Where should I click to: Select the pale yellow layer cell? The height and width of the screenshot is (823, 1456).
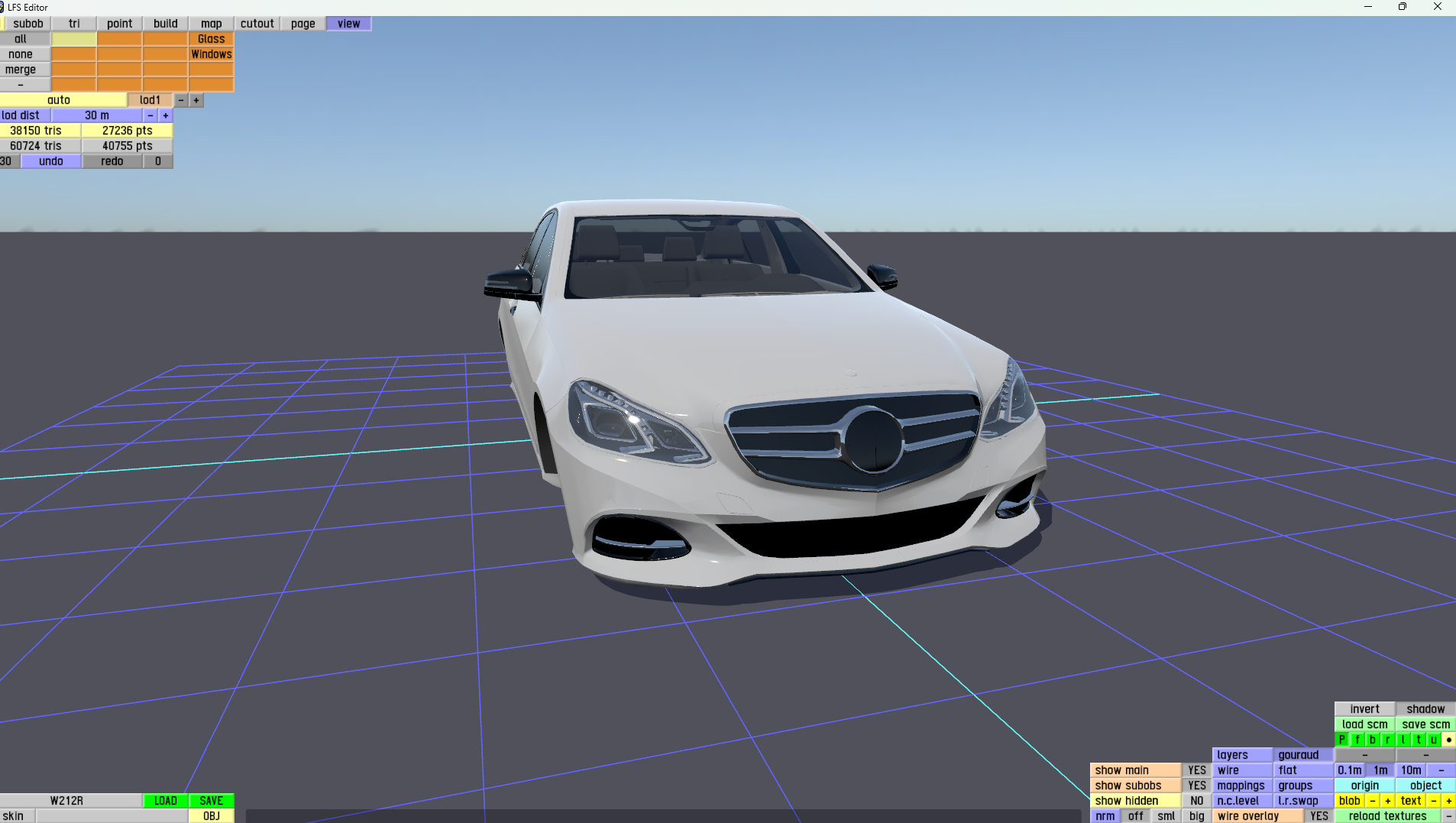click(x=74, y=39)
